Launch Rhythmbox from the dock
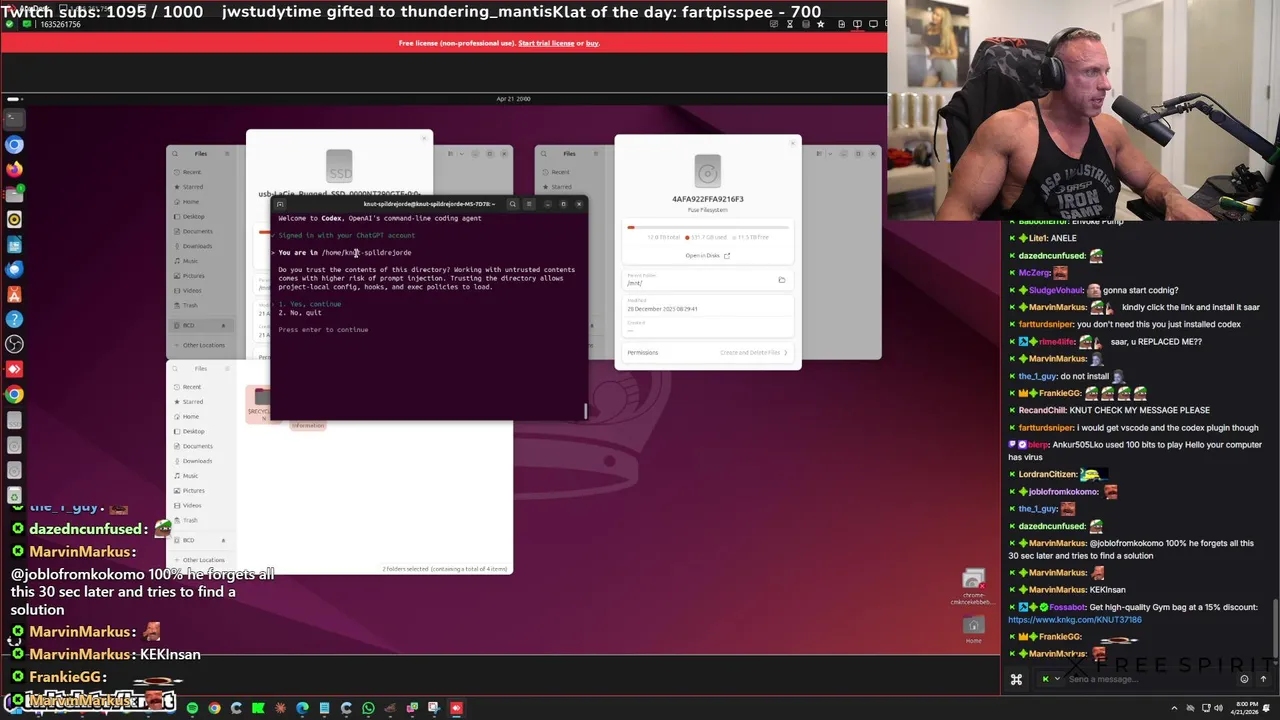This screenshot has height=720, width=1280. 14,220
